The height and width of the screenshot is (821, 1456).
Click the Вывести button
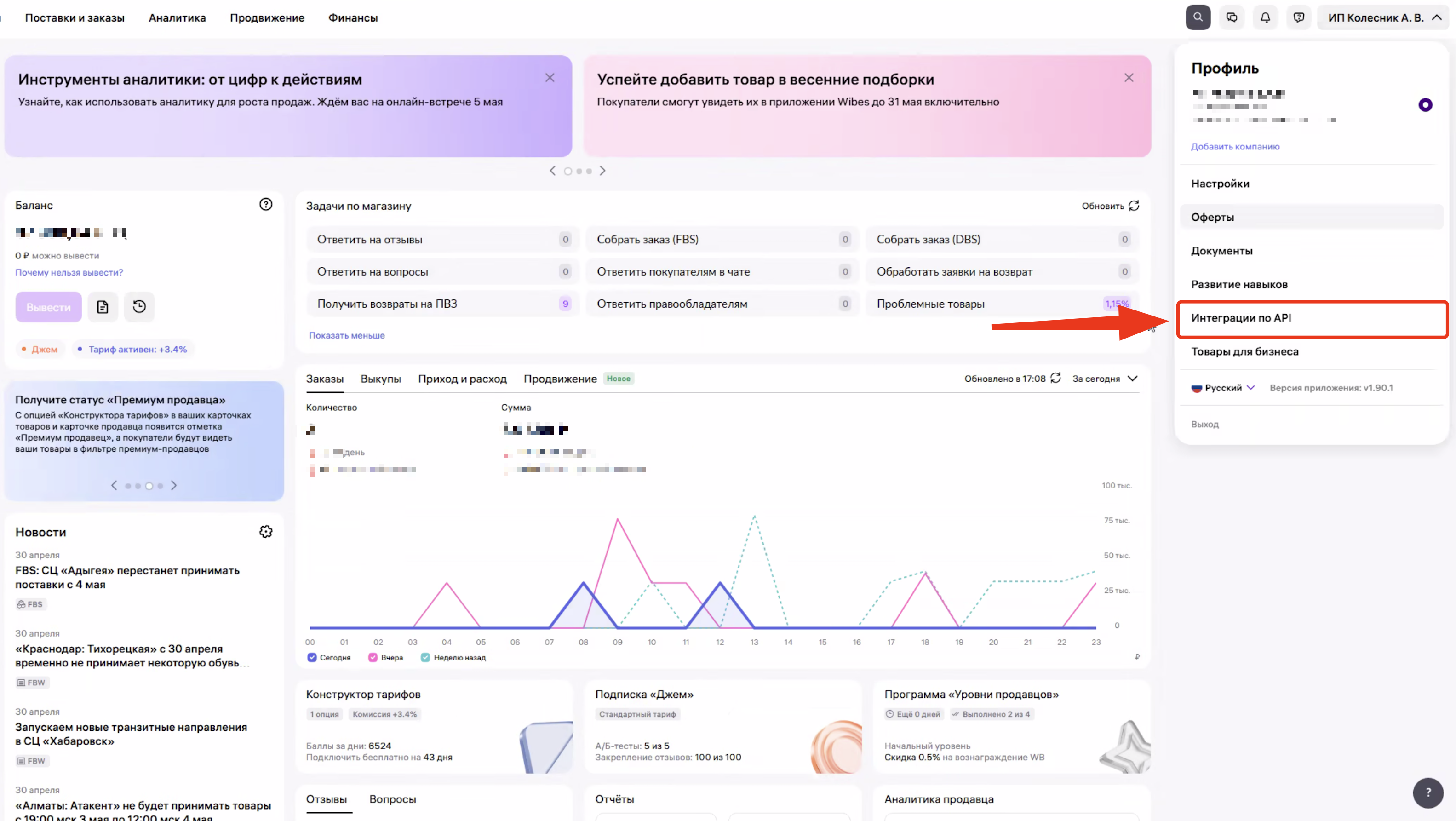tap(49, 307)
